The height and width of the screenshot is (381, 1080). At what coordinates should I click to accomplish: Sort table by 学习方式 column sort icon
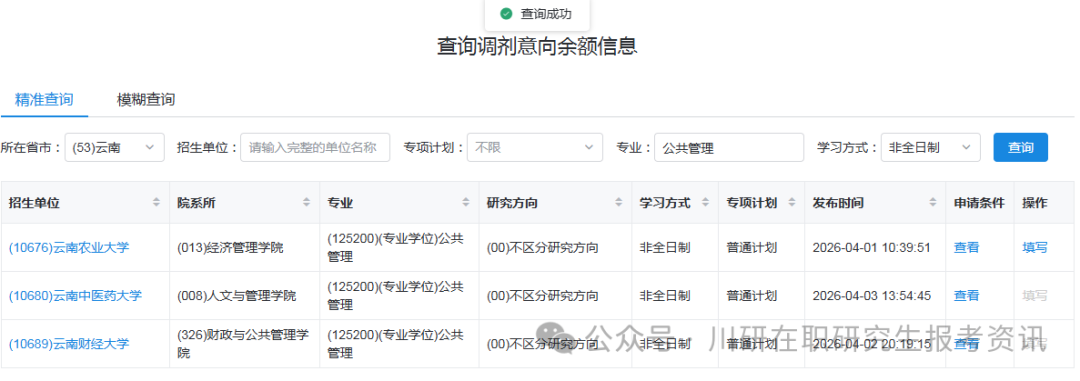click(705, 203)
